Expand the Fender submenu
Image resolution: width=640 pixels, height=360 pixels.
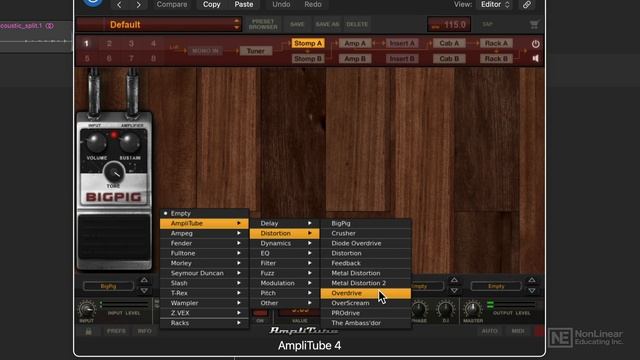(x=204, y=243)
